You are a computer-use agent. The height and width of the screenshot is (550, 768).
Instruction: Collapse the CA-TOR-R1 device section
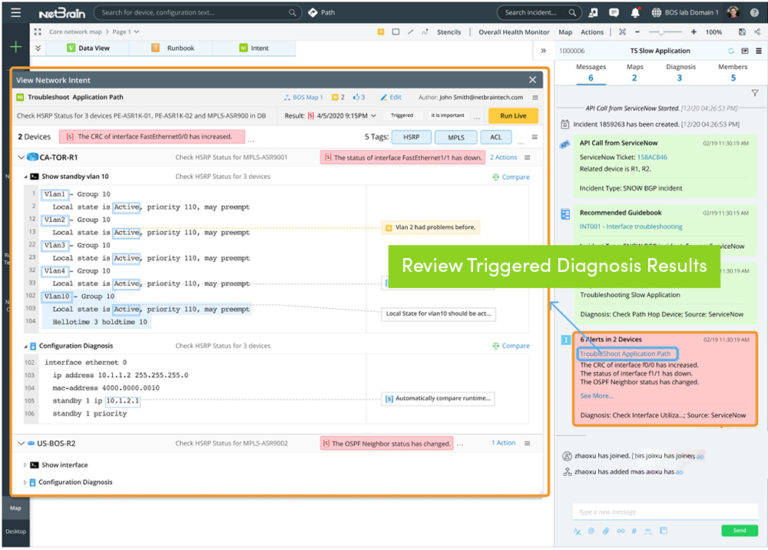click(x=23, y=157)
